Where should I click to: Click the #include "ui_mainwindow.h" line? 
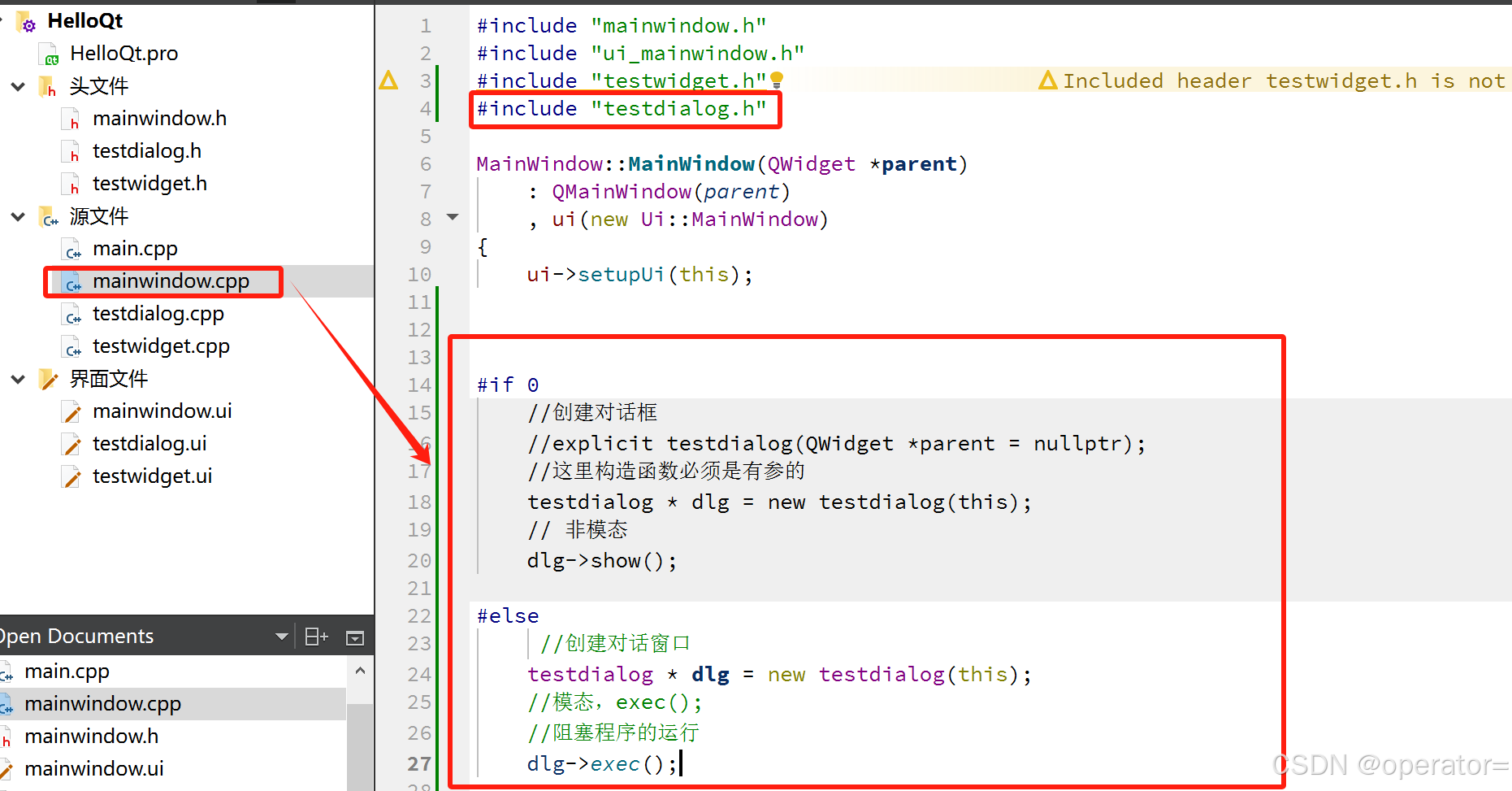(x=640, y=54)
